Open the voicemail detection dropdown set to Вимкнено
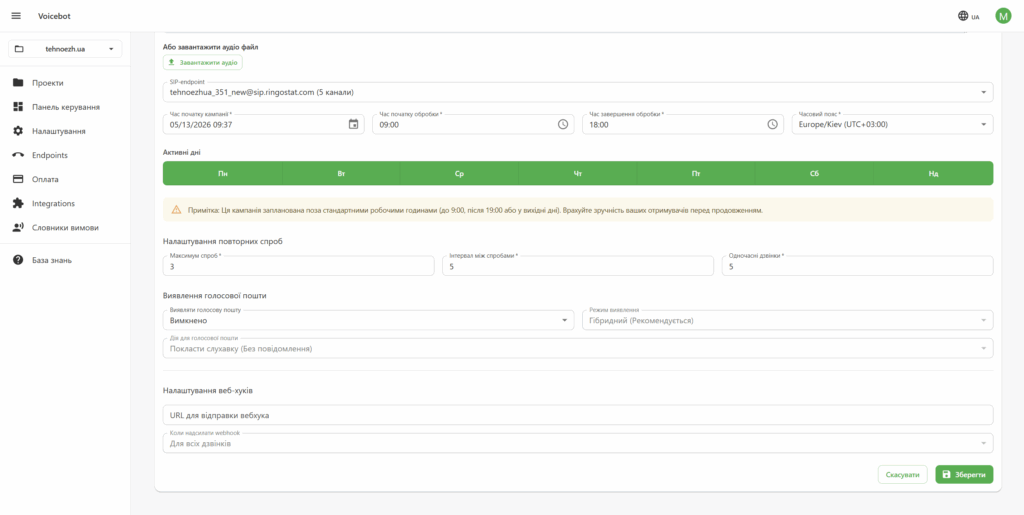The width and height of the screenshot is (1024, 515). [368, 320]
